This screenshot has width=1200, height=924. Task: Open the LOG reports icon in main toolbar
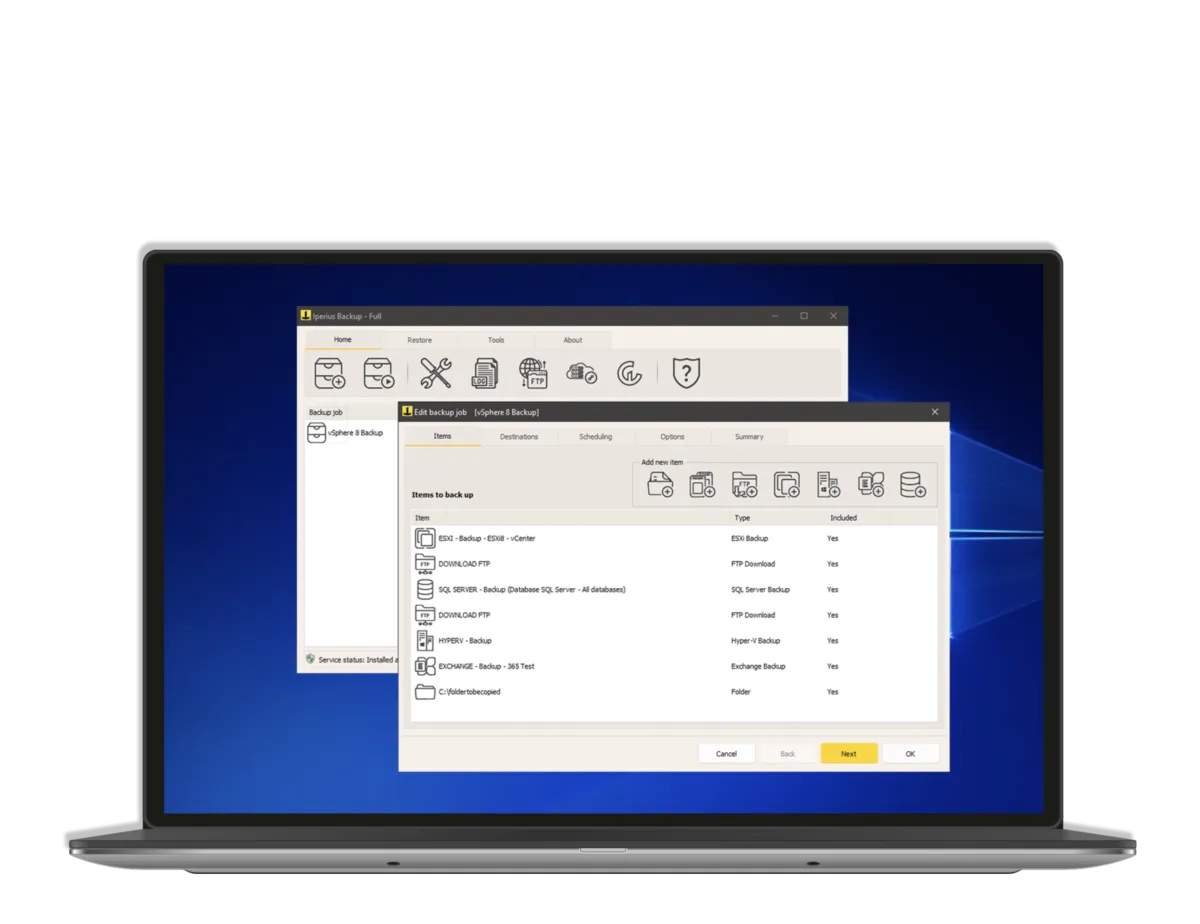(x=485, y=374)
